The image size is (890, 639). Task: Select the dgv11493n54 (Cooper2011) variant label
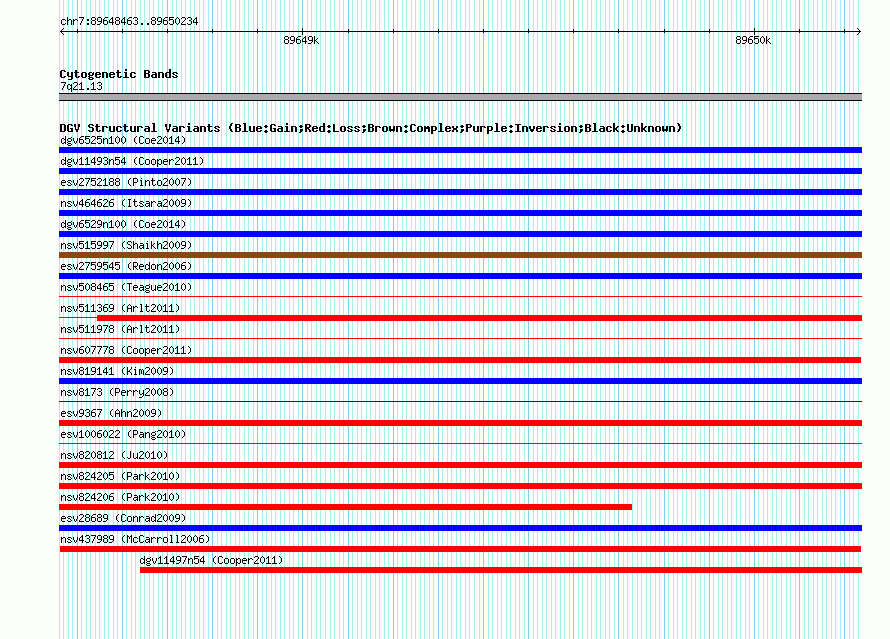pos(132,161)
